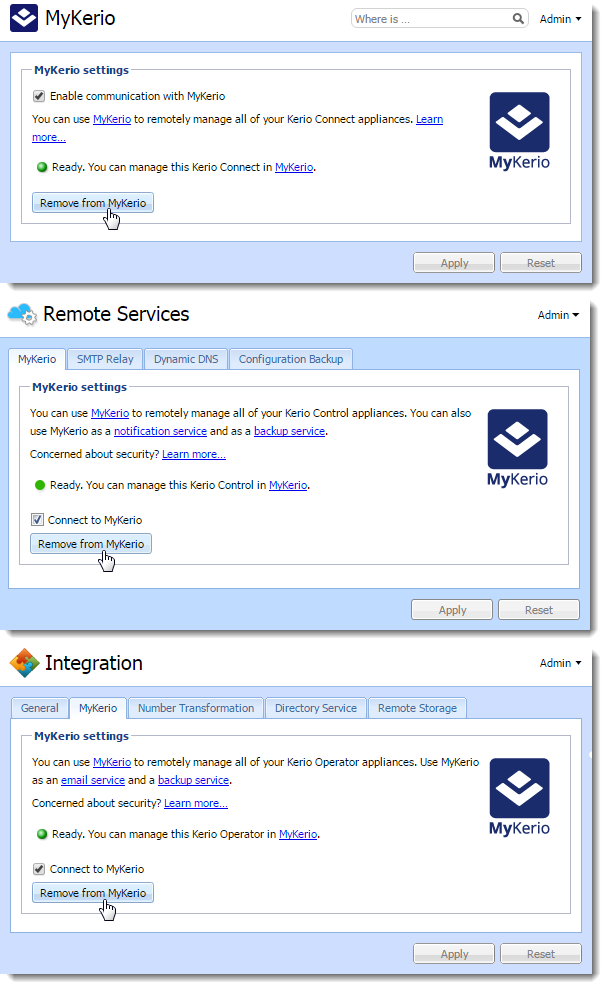Toggle Connect to MyKerio checkbox in Integration

39,869
